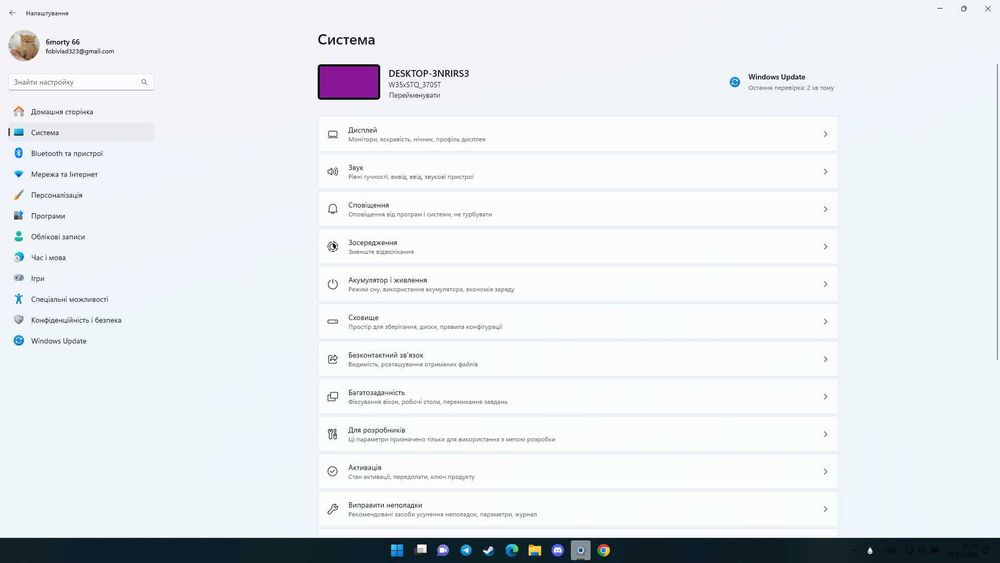Open Bluetooth та пристрої settings
This screenshot has width=1000, height=563.
81,154
